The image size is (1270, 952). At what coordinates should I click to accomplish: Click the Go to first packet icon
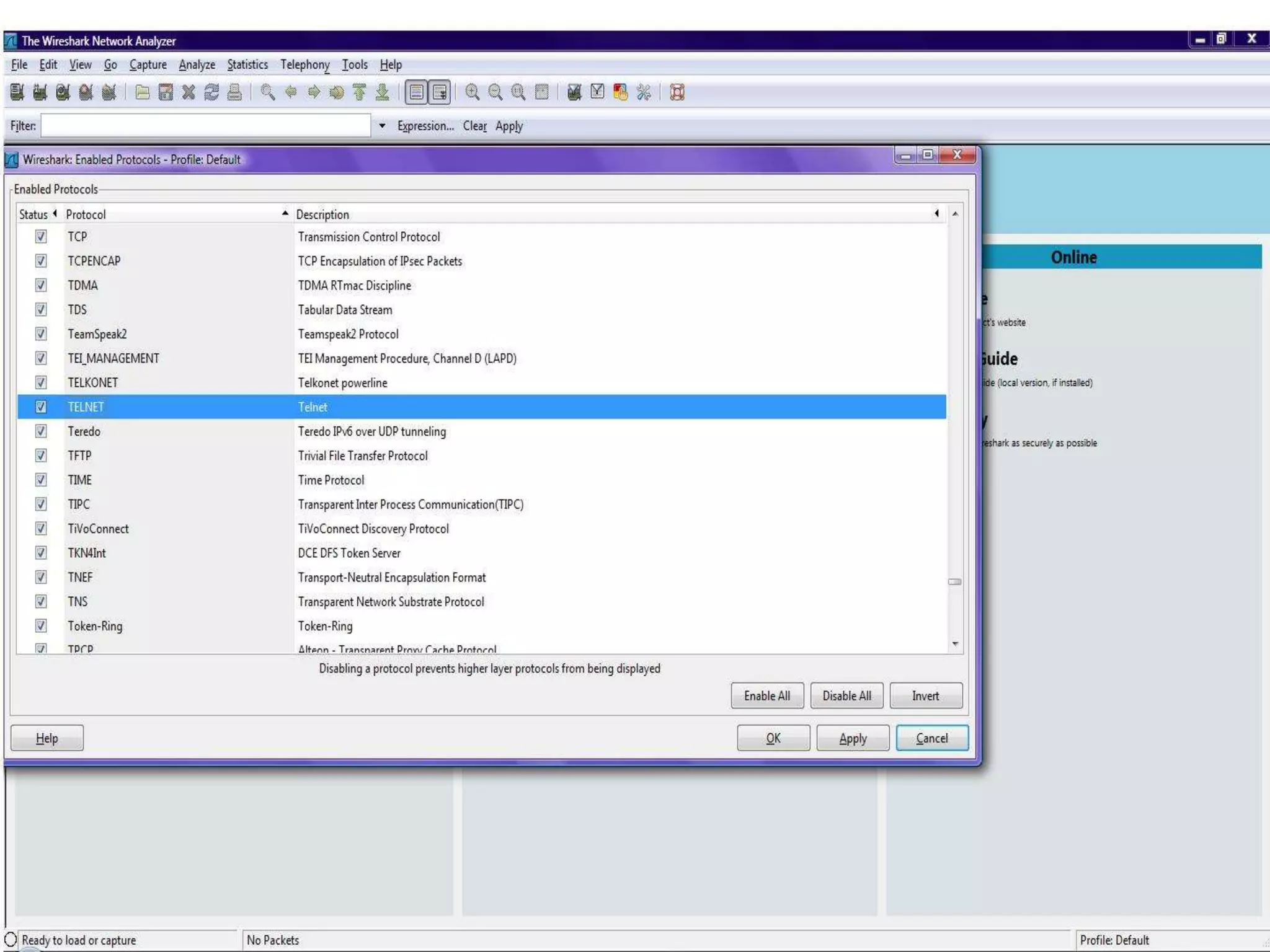pyautogui.click(x=360, y=93)
